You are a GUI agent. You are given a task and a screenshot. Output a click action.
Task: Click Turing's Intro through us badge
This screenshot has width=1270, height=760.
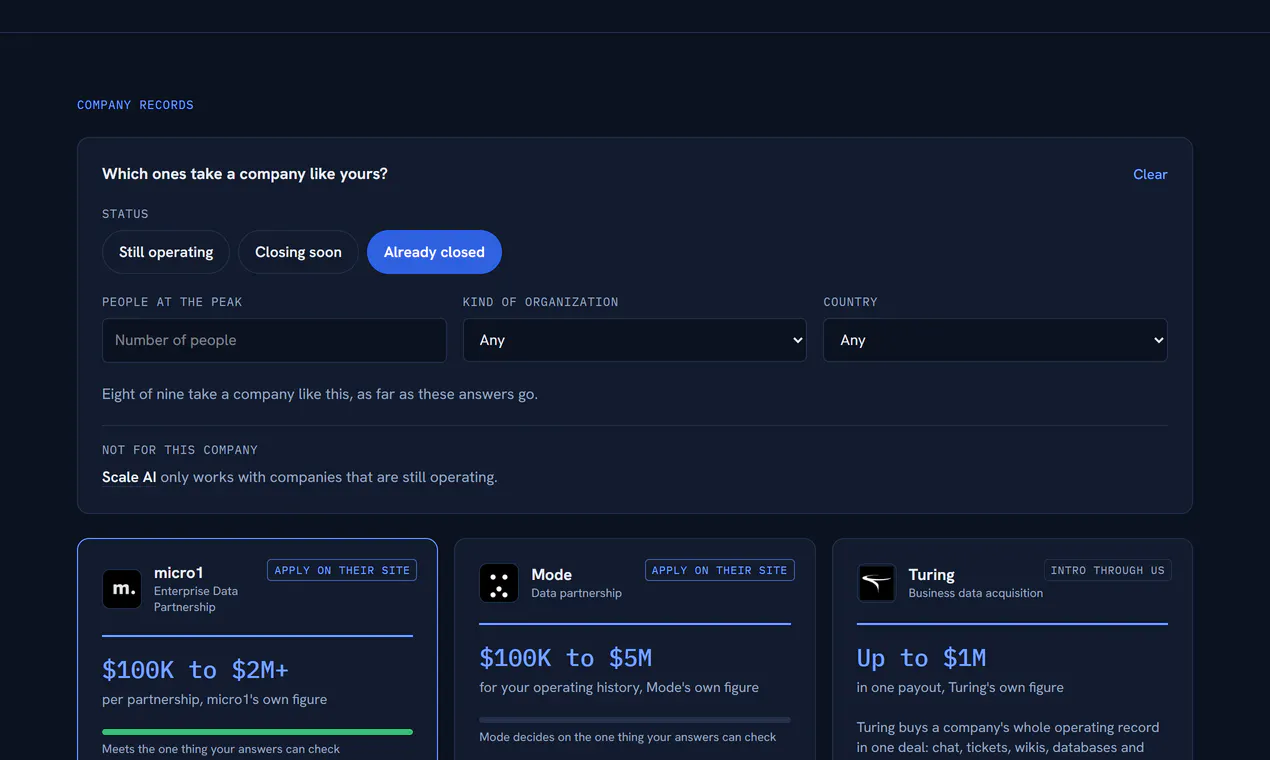point(1108,570)
